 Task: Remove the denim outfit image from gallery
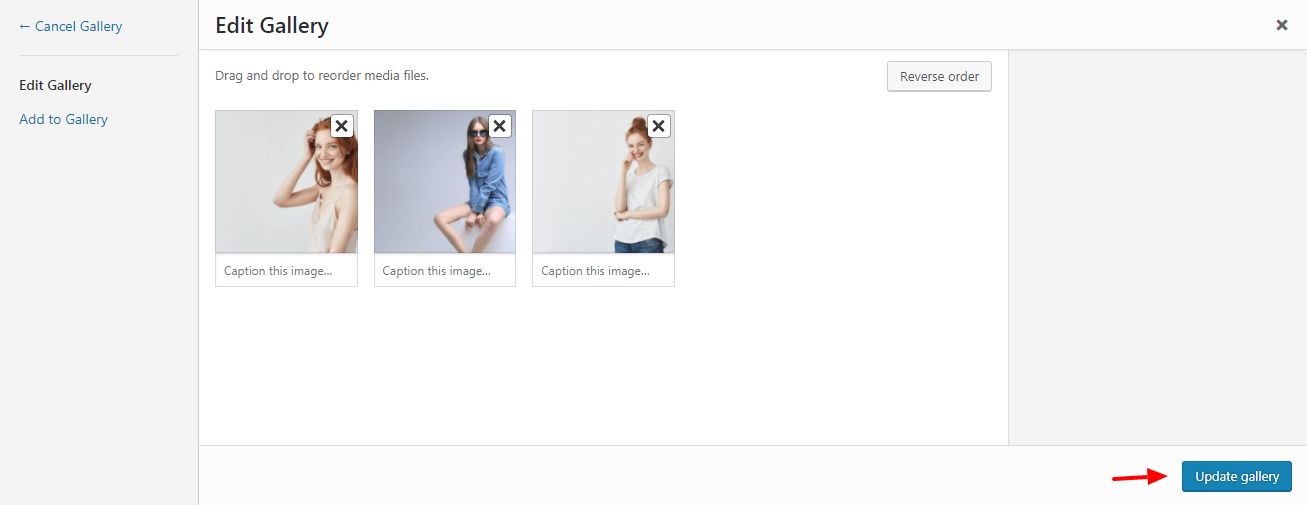[x=500, y=126]
